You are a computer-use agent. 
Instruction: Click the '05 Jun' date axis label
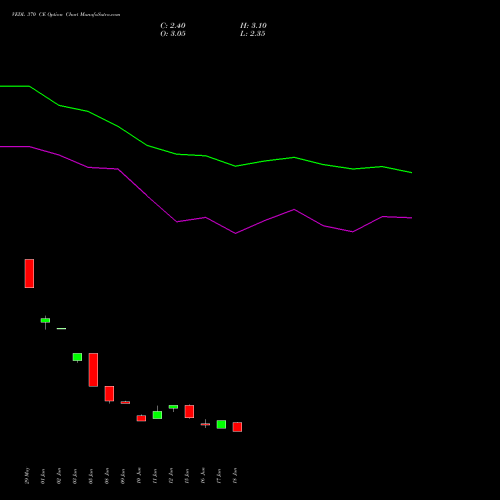point(91,476)
